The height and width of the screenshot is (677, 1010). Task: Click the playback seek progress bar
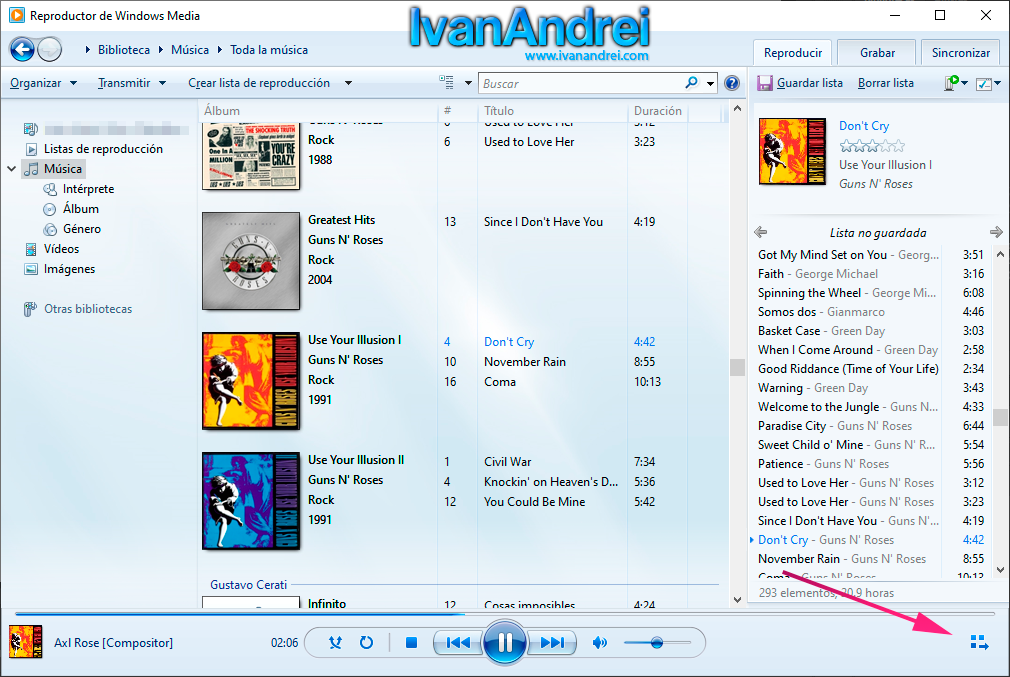[x=505, y=614]
